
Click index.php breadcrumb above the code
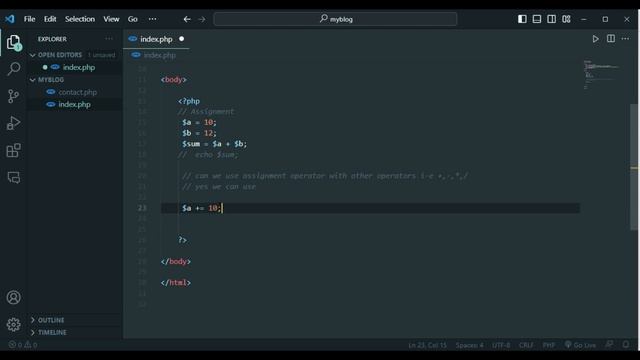[160, 55]
